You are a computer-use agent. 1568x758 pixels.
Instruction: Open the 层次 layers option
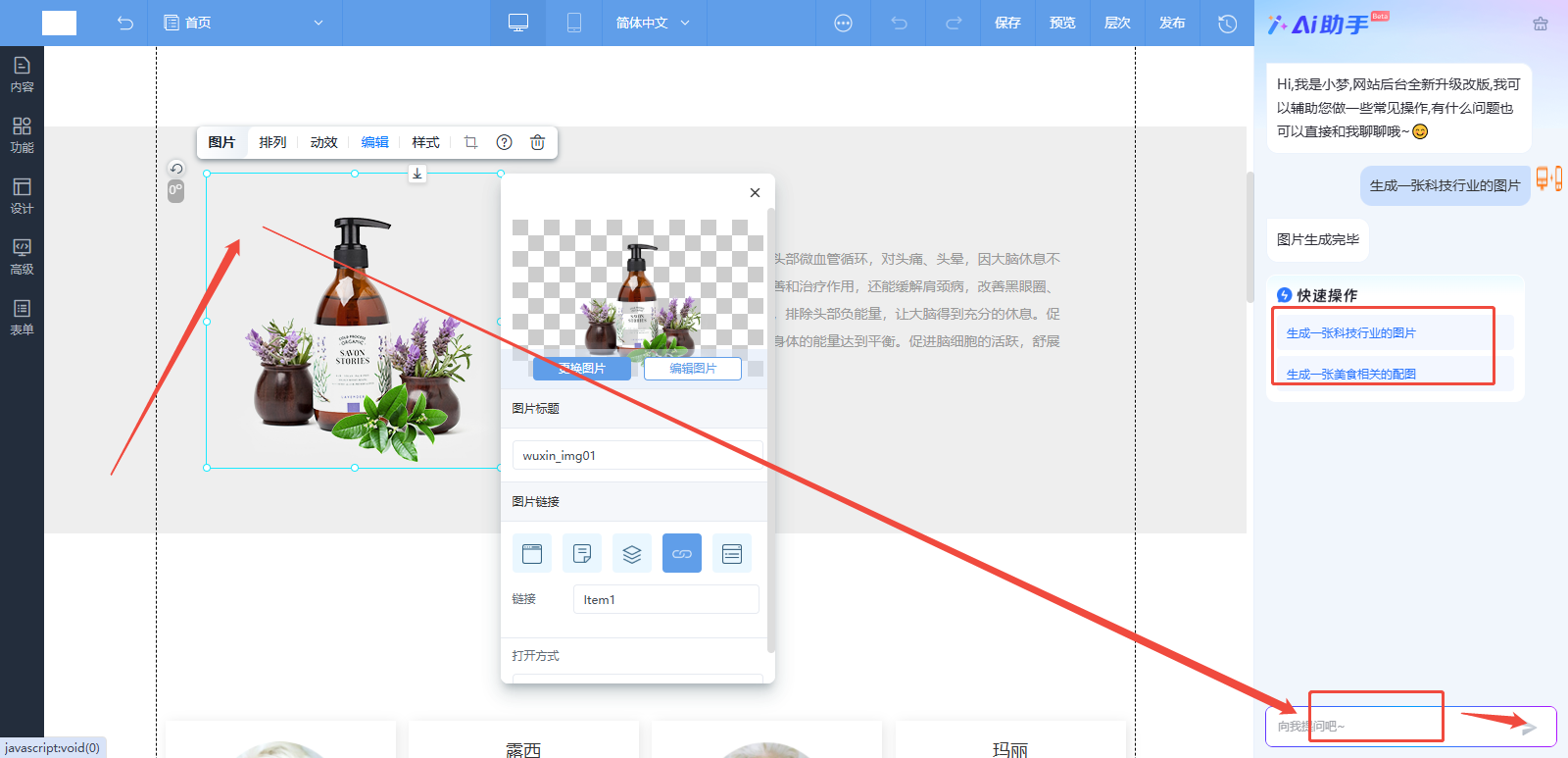tap(1117, 23)
